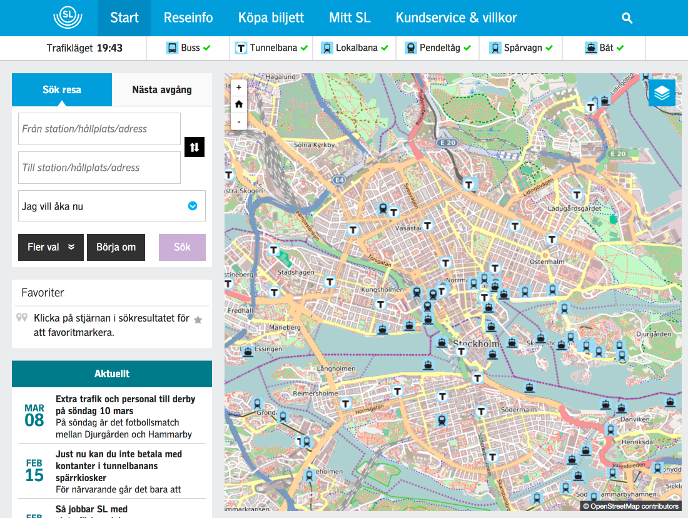The width and height of the screenshot is (688, 518).
Task: Zoom out on the map
Action: click(238, 121)
